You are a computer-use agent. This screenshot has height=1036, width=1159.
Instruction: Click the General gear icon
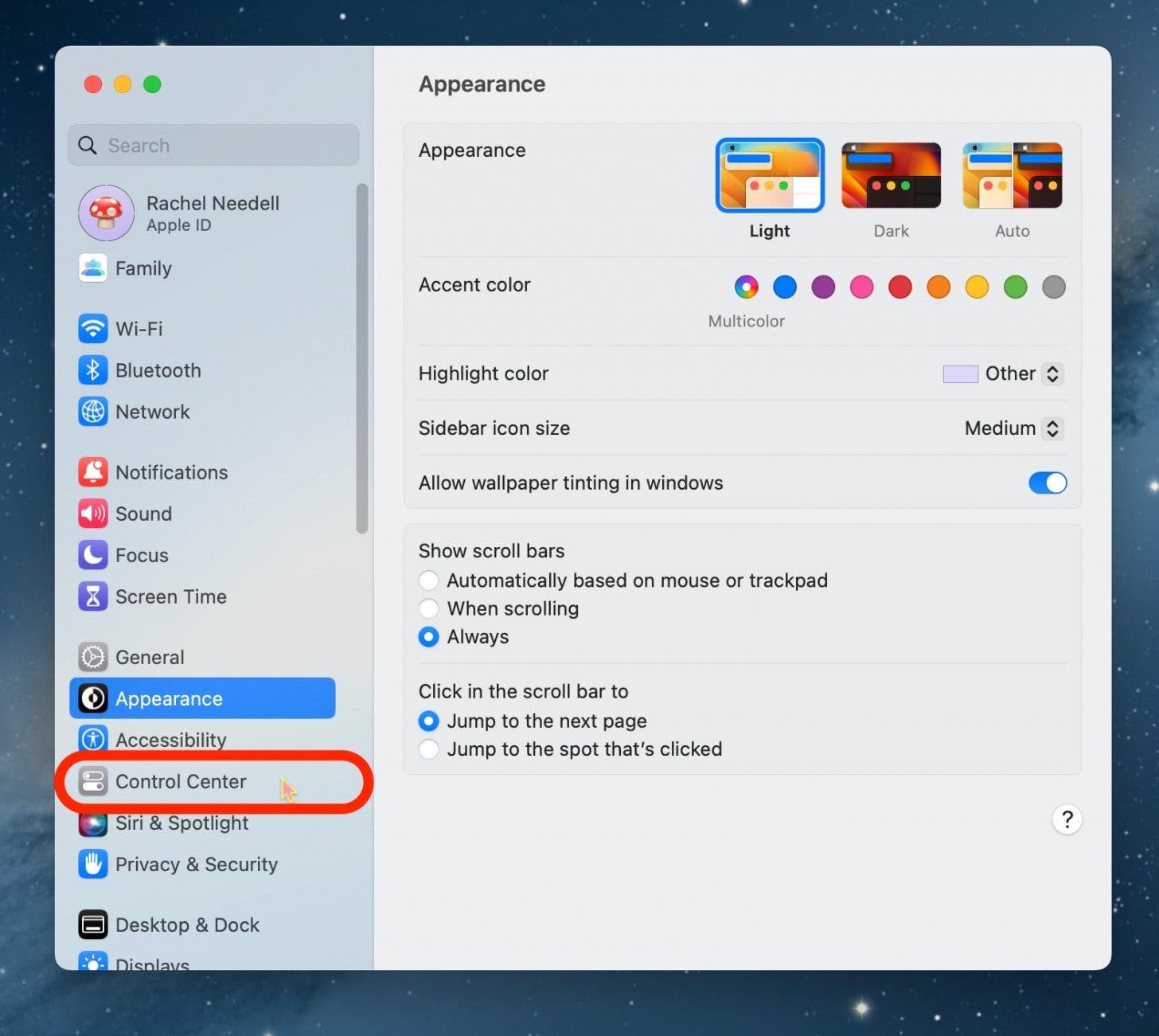tap(93, 657)
